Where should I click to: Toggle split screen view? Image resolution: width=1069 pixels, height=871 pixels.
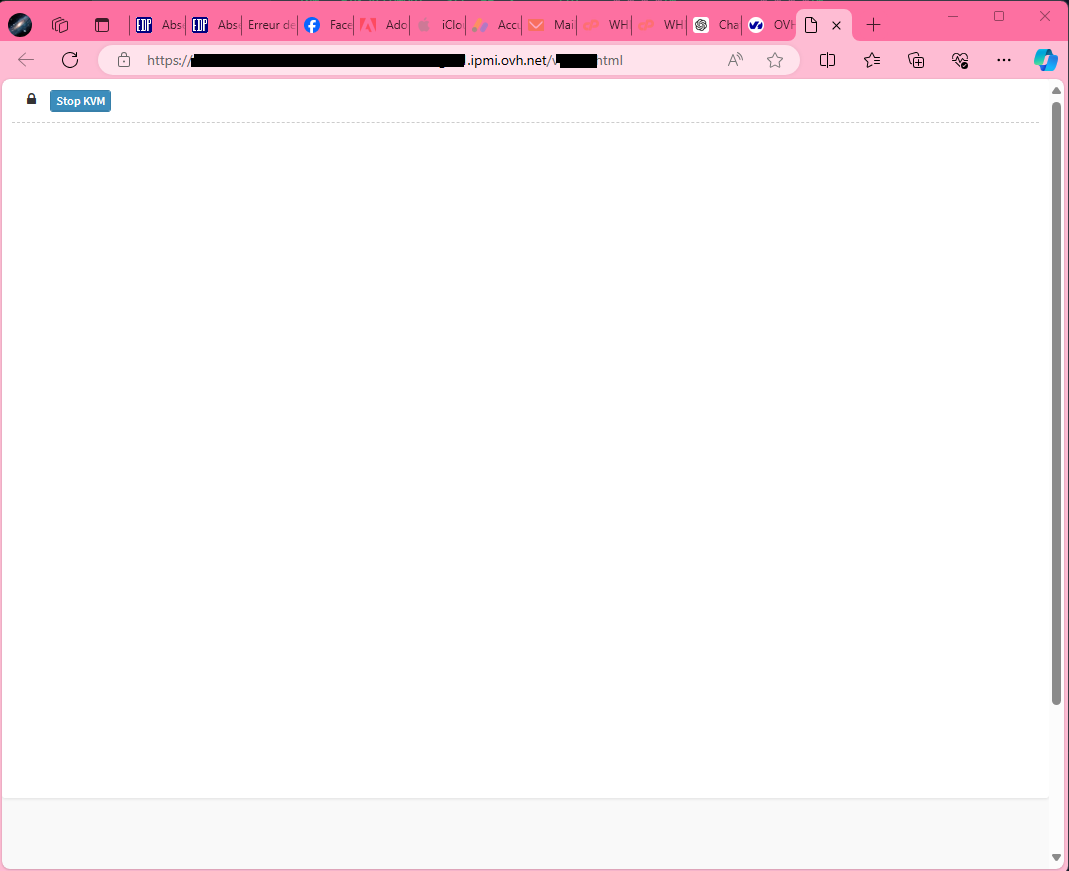coord(827,60)
